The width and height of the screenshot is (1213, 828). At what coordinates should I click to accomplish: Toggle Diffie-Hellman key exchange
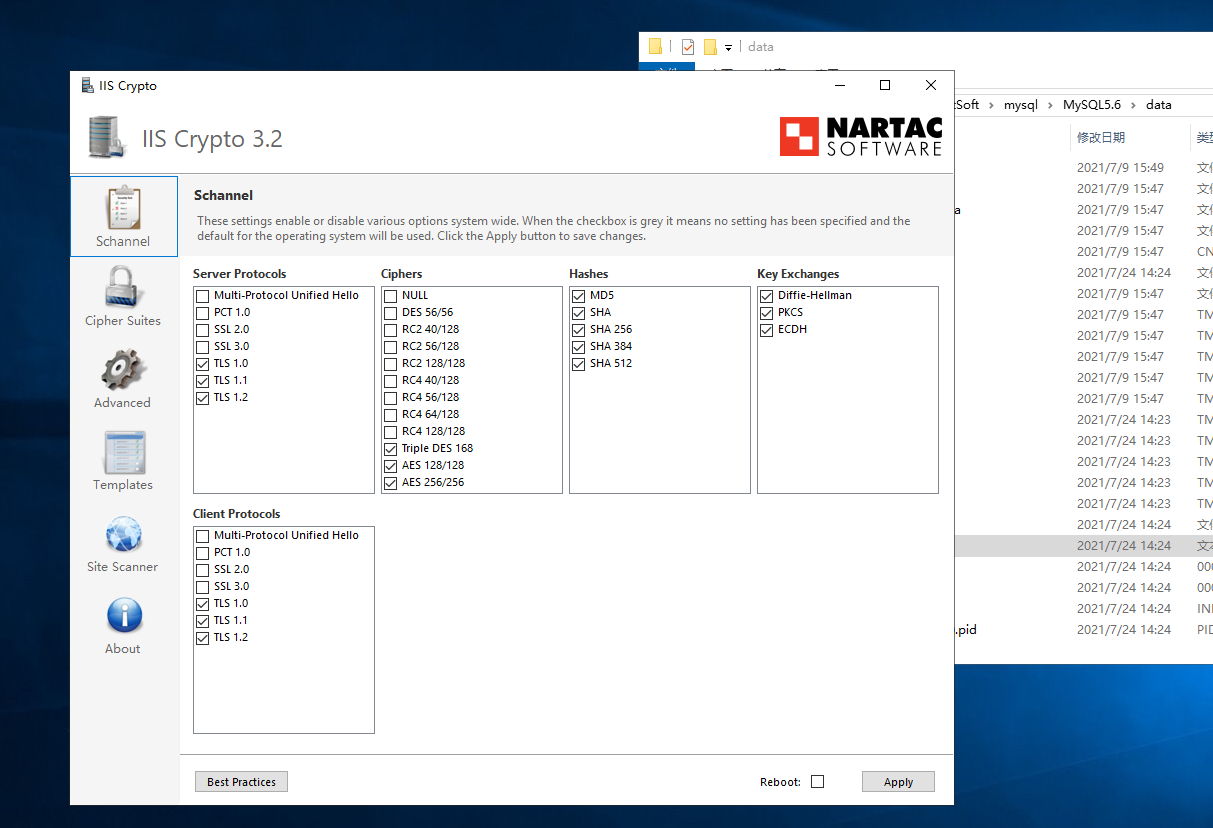coord(767,296)
